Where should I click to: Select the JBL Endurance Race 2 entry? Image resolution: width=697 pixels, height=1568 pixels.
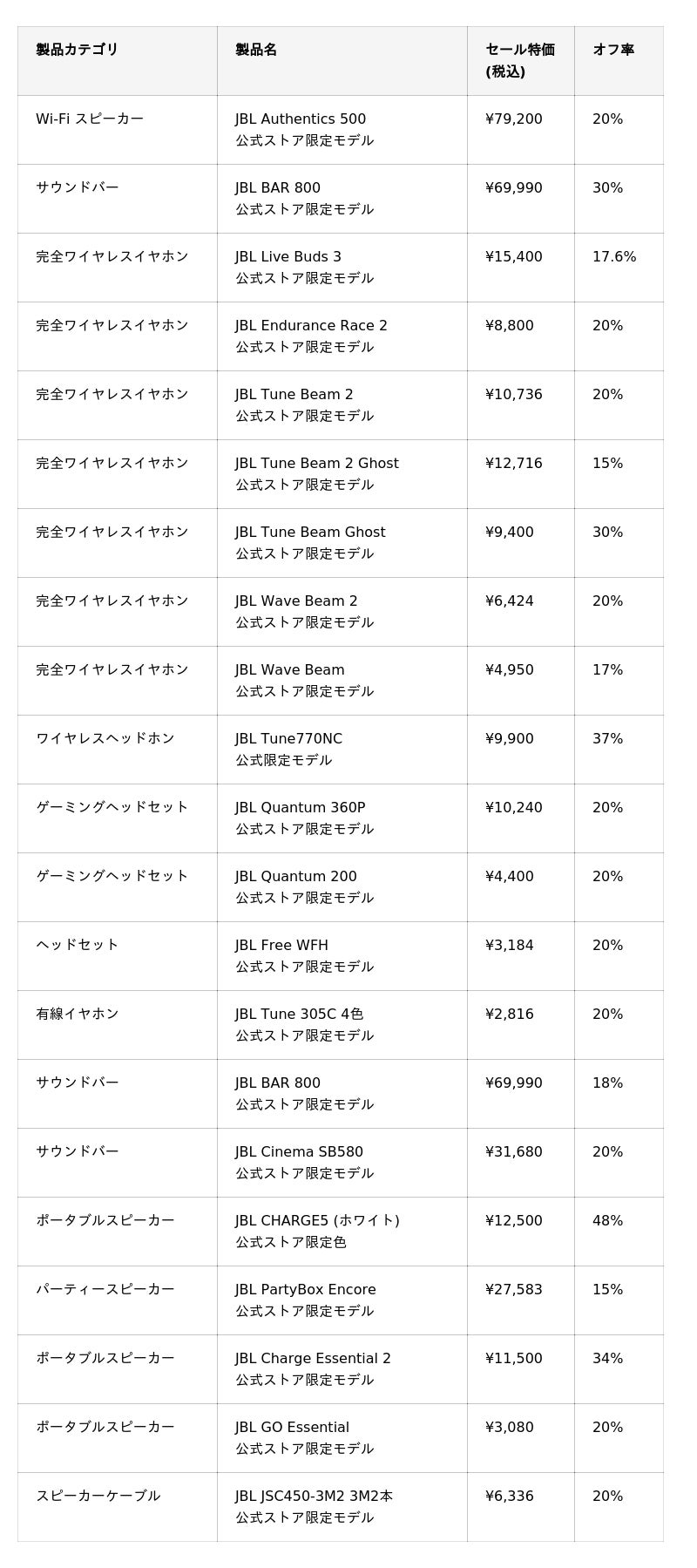point(311,326)
